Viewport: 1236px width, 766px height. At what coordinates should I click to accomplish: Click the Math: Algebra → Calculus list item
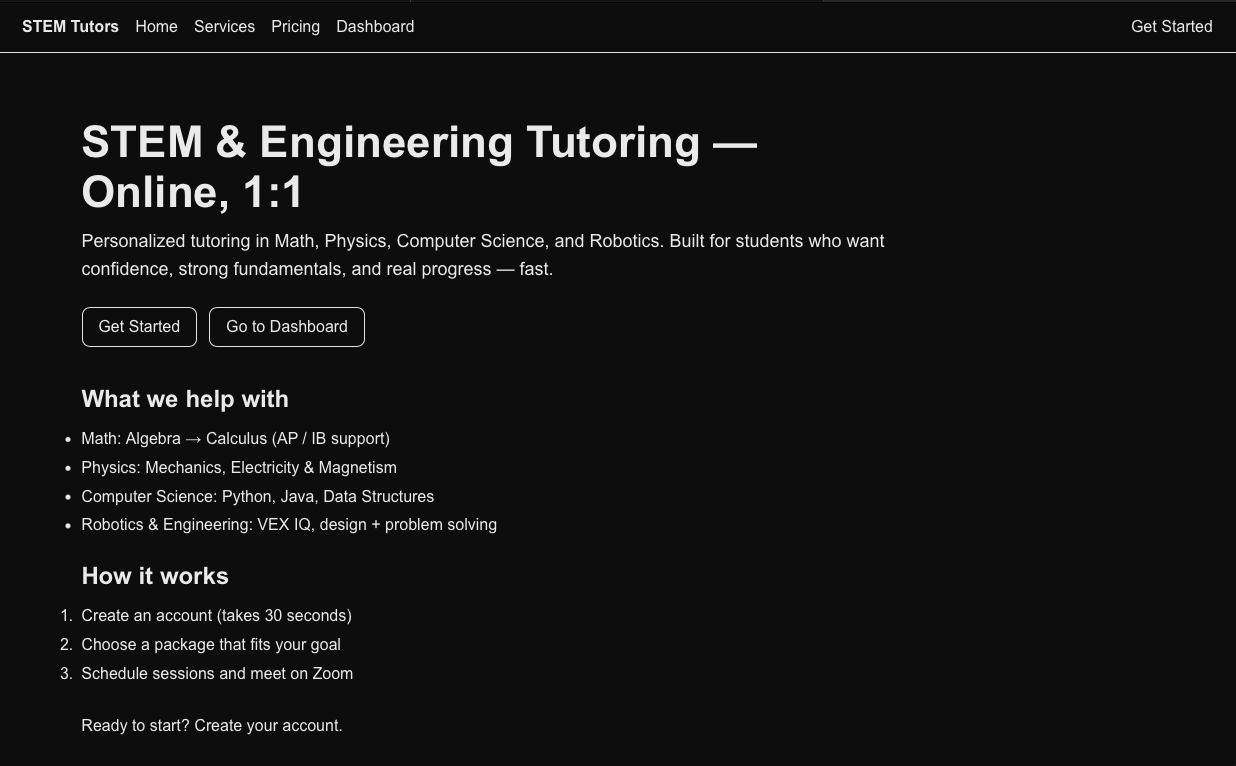(235, 439)
